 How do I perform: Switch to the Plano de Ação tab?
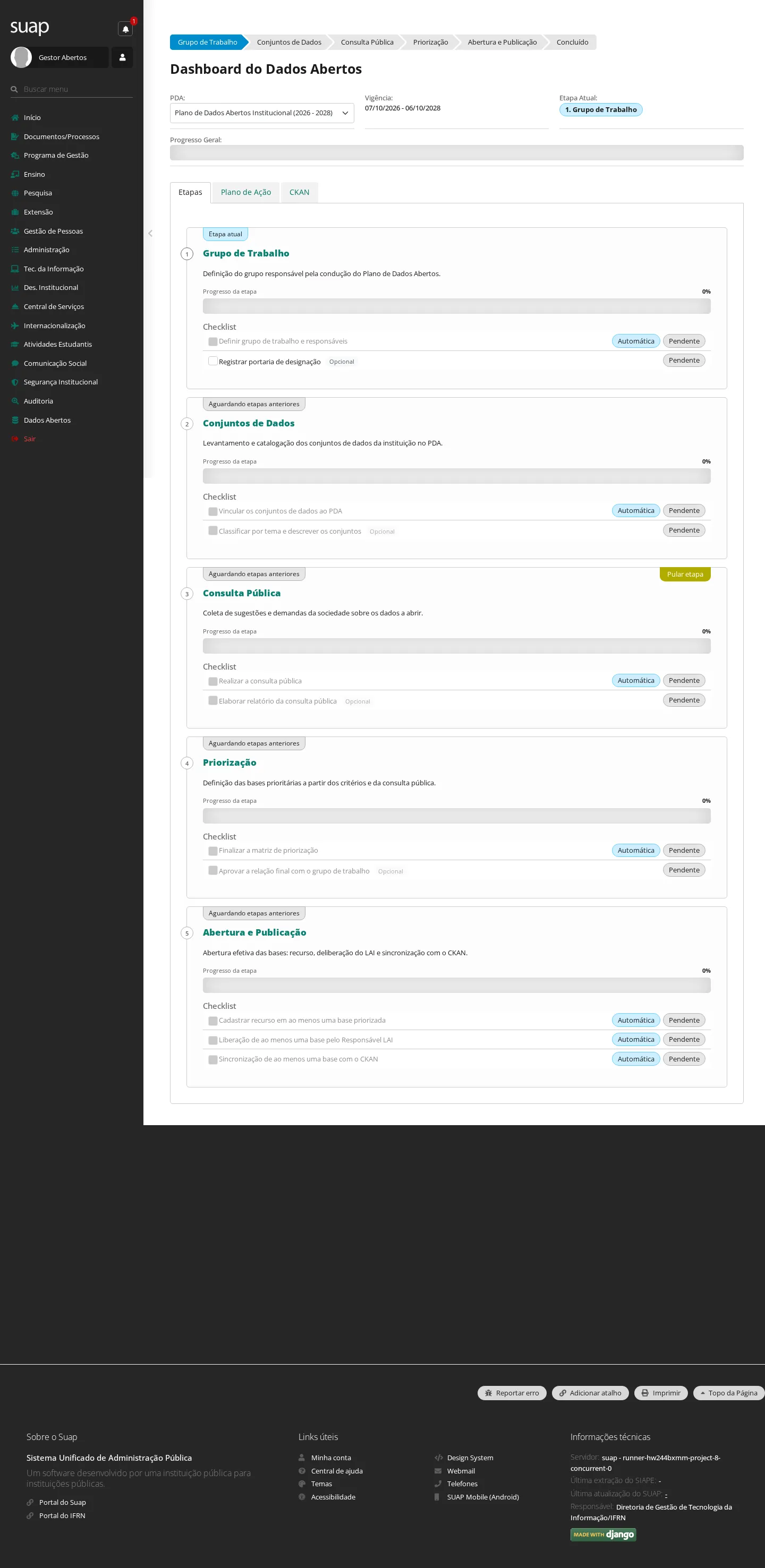(x=245, y=192)
